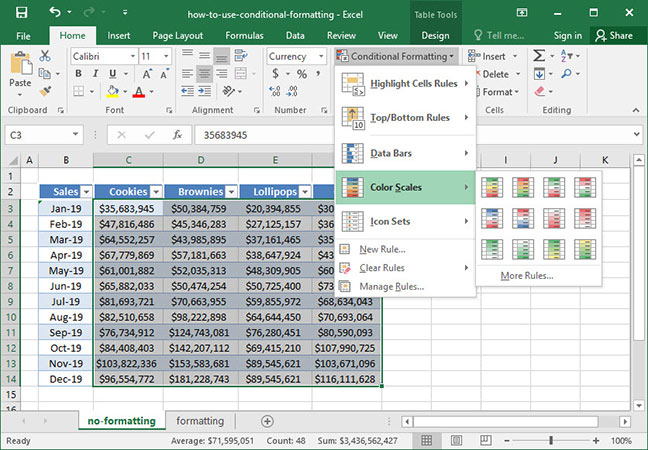Toggle align text left
Image resolution: width=648 pixels, height=450 pixels.
[x=188, y=74]
